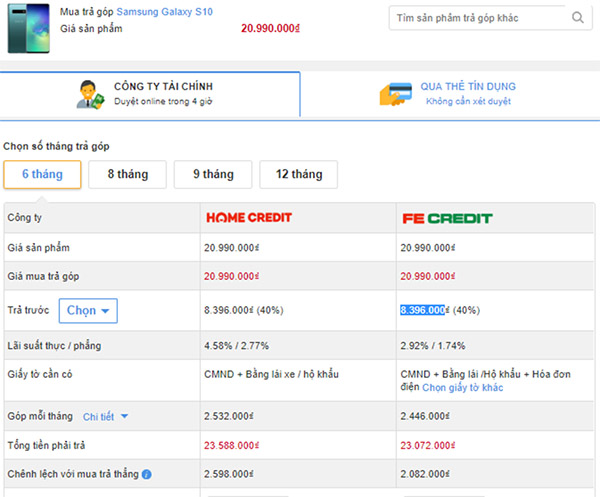This screenshot has height=497, width=600.
Task: Click the info icon beside Chênh lệch
Action: click(147, 474)
